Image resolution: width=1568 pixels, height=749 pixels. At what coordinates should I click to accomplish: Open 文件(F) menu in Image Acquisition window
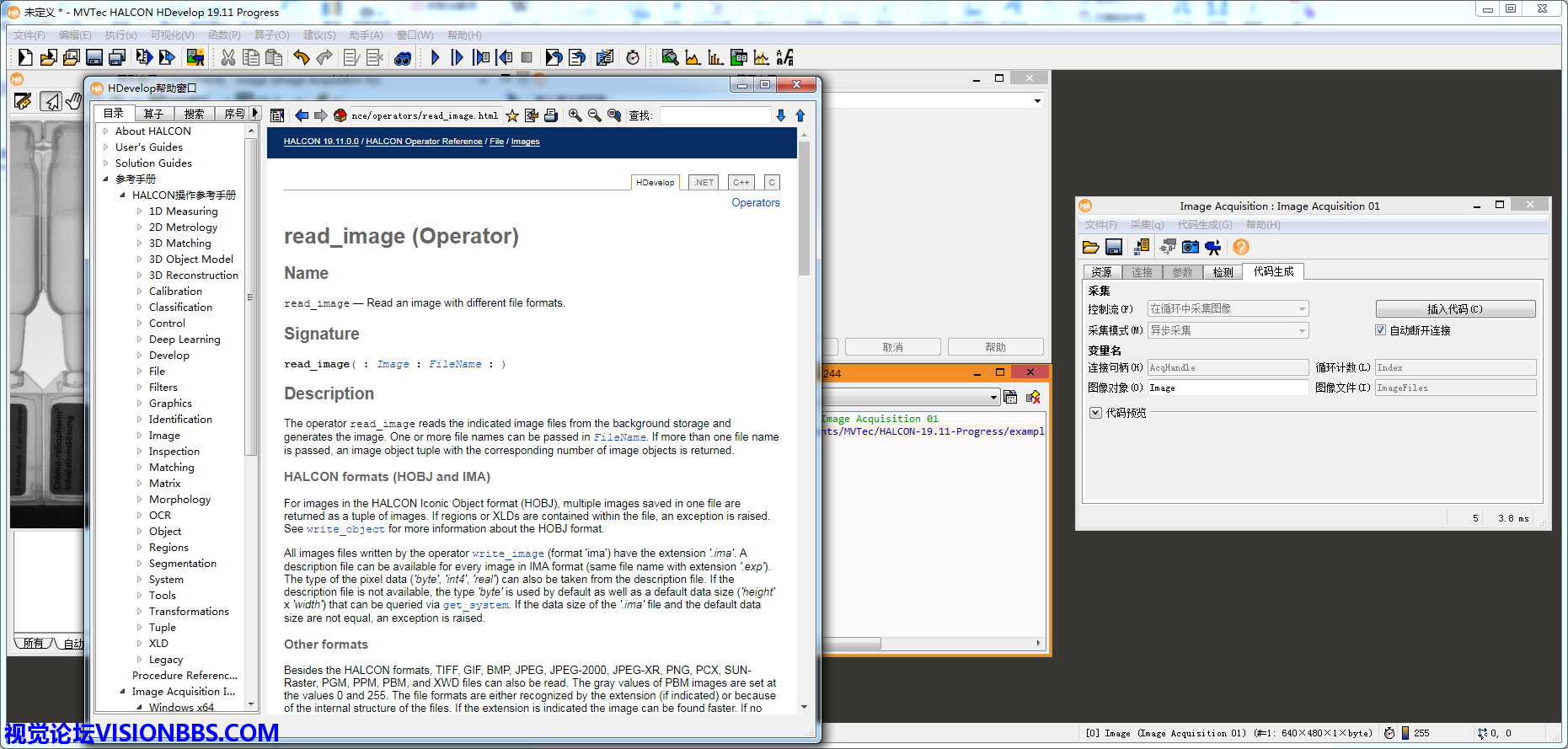click(x=1100, y=225)
